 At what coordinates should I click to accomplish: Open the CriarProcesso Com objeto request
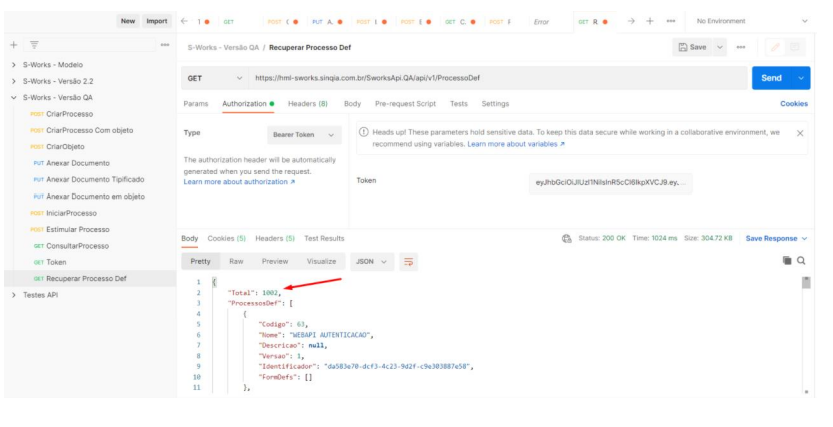pos(90,131)
